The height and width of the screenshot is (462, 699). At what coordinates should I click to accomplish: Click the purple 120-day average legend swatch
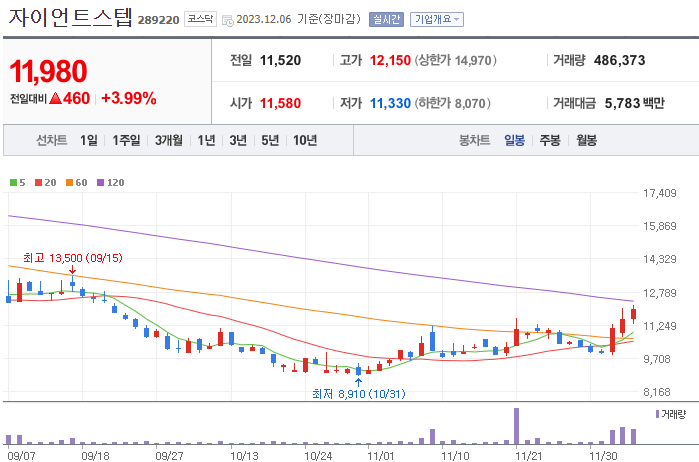[100, 182]
